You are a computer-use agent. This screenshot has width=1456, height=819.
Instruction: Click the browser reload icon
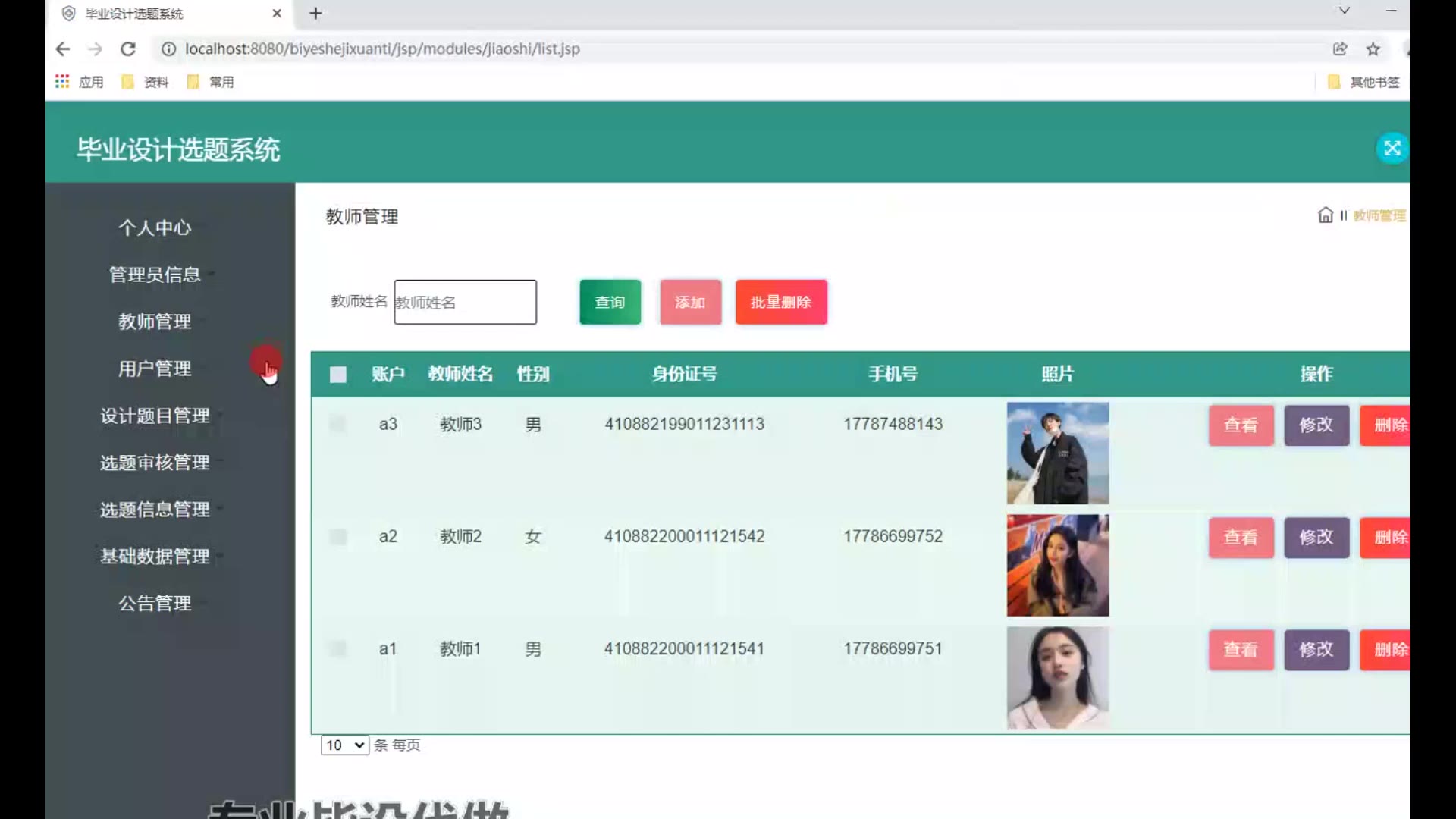click(128, 49)
